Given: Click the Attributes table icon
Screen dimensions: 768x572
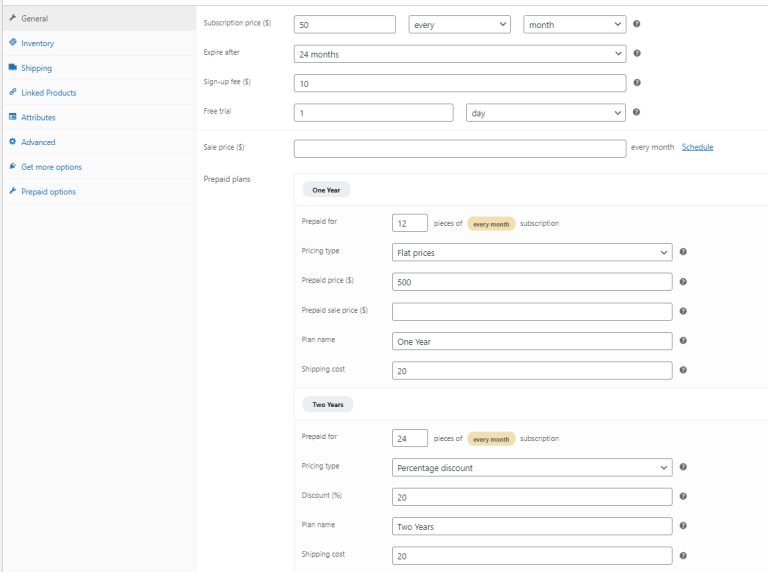Looking at the screenshot, I should coord(13,117).
